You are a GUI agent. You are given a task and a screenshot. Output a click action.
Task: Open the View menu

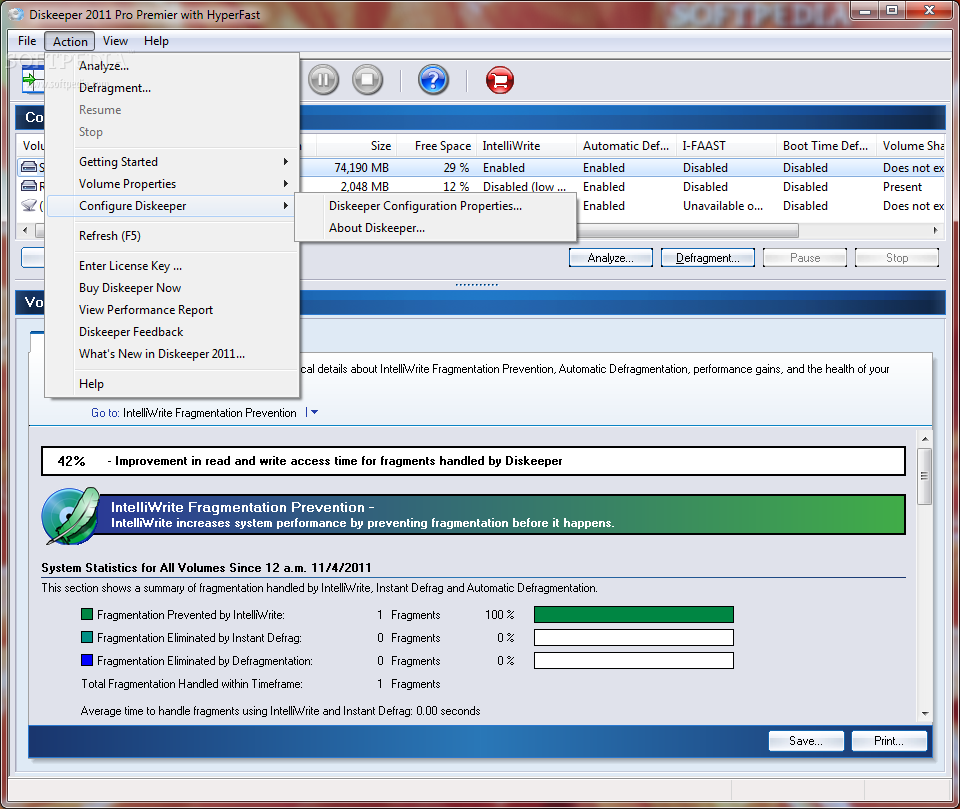pyautogui.click(x=115, y=41)
